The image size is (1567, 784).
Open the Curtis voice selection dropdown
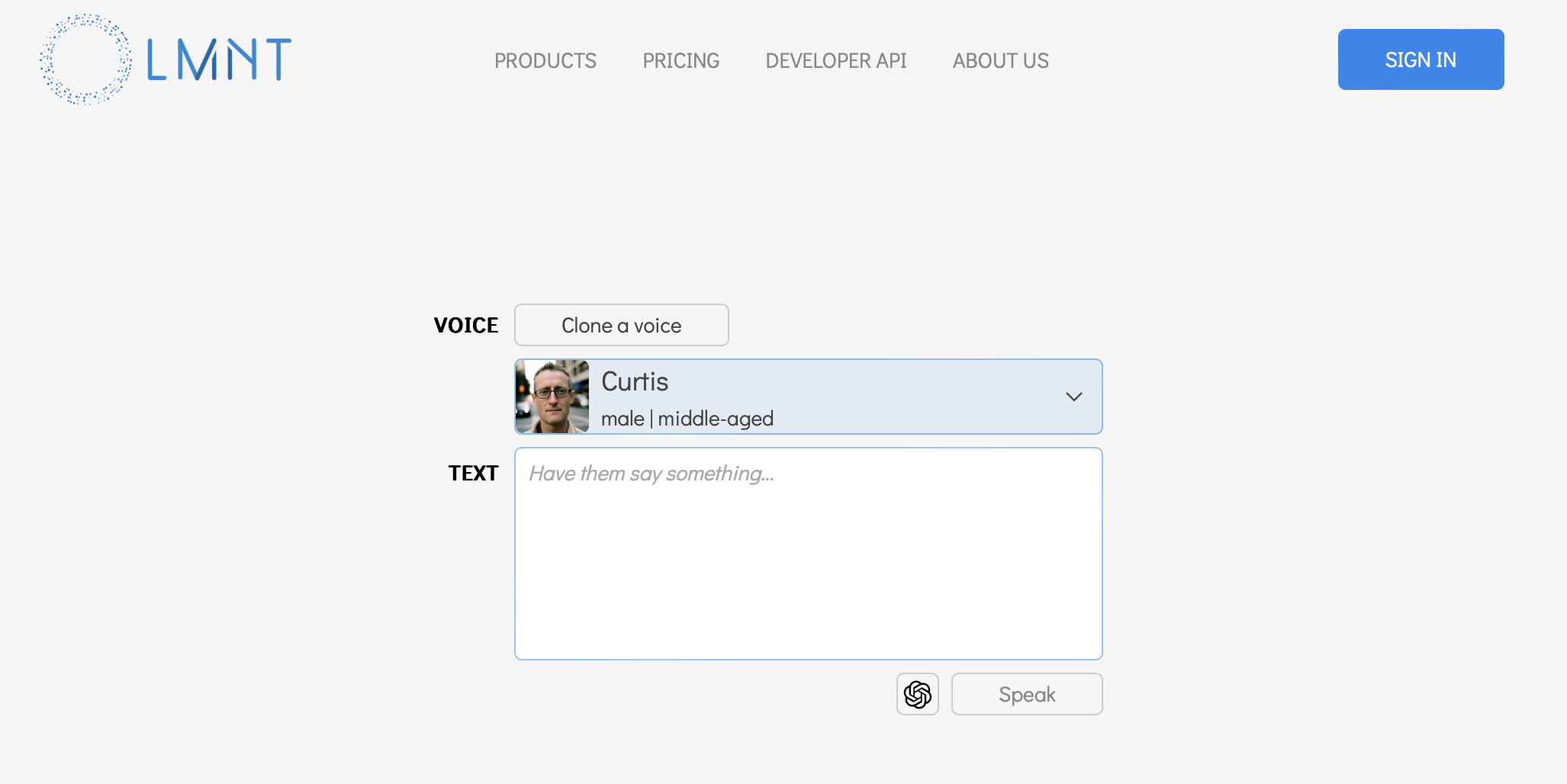point(809,397)
